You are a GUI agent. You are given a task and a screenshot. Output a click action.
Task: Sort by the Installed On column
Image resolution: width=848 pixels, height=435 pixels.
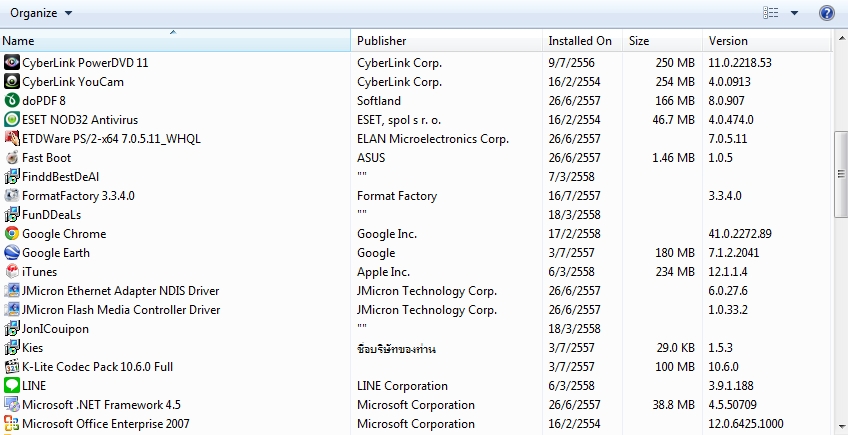tap(583, 41)
